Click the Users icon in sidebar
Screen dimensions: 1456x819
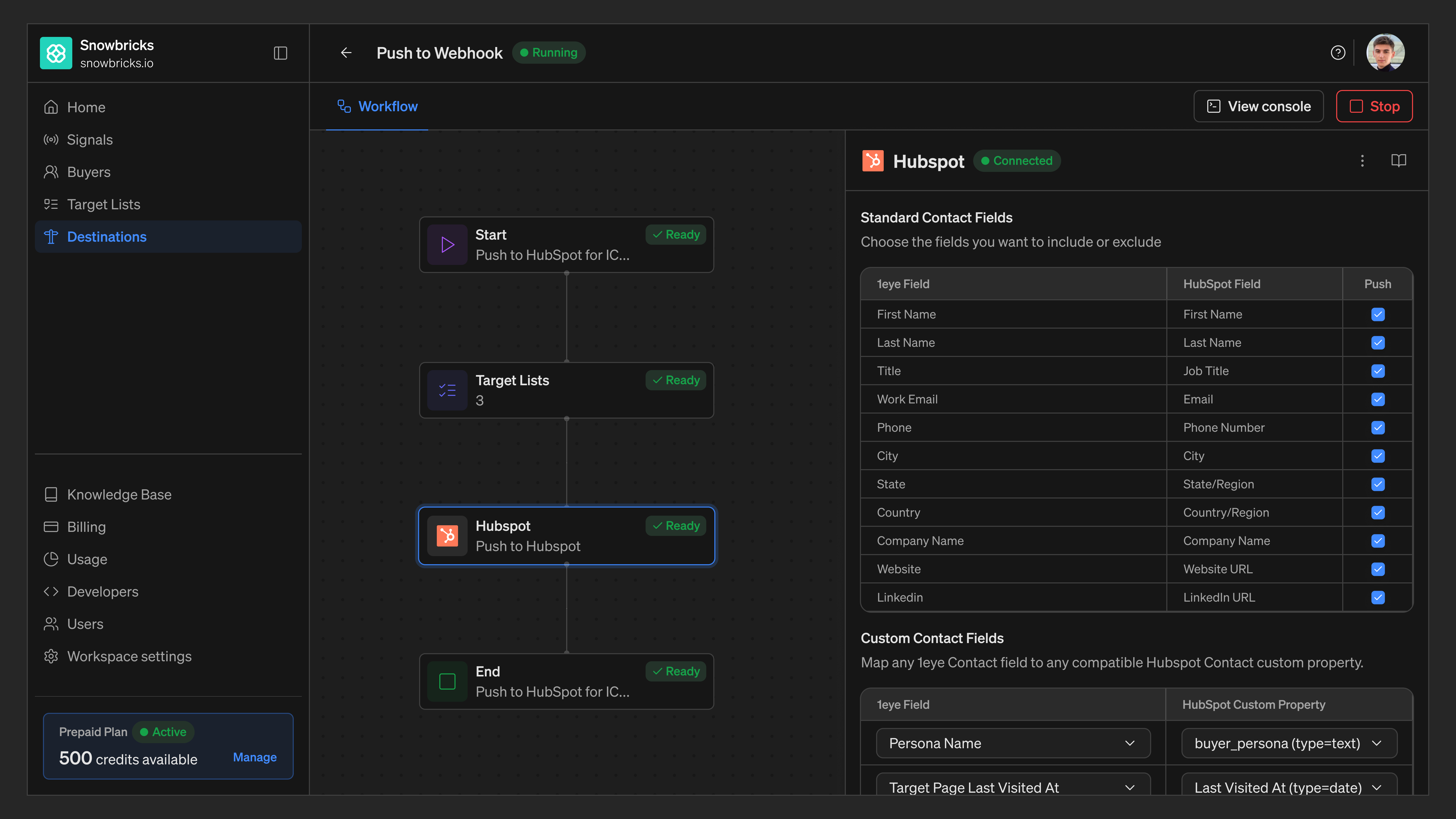[51, 624]
